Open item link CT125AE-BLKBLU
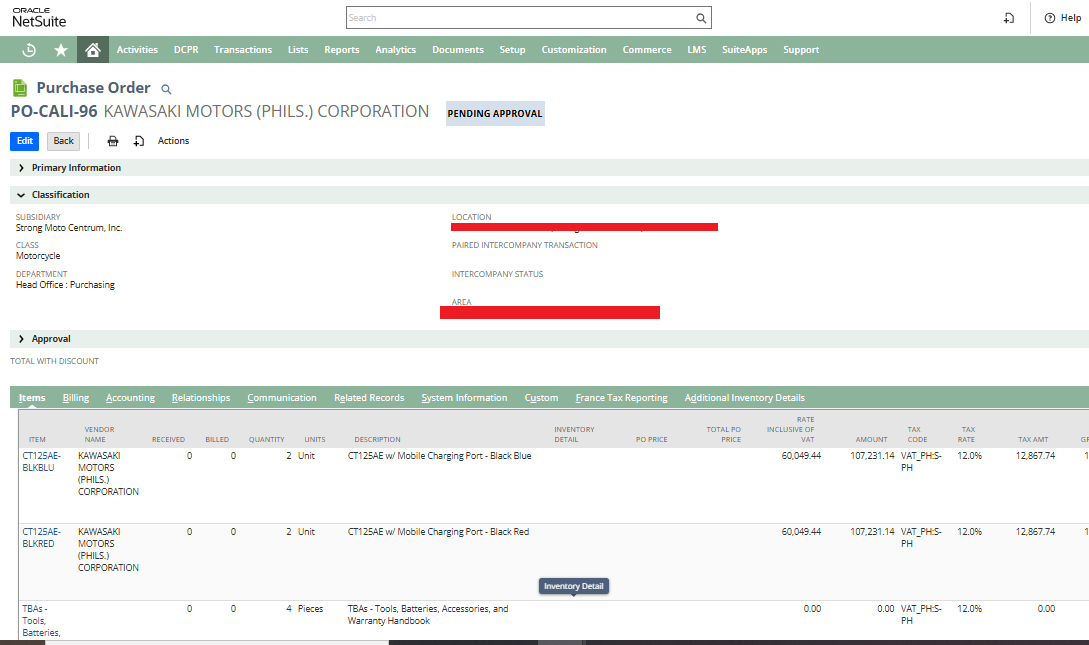 [x=42, y=462]
